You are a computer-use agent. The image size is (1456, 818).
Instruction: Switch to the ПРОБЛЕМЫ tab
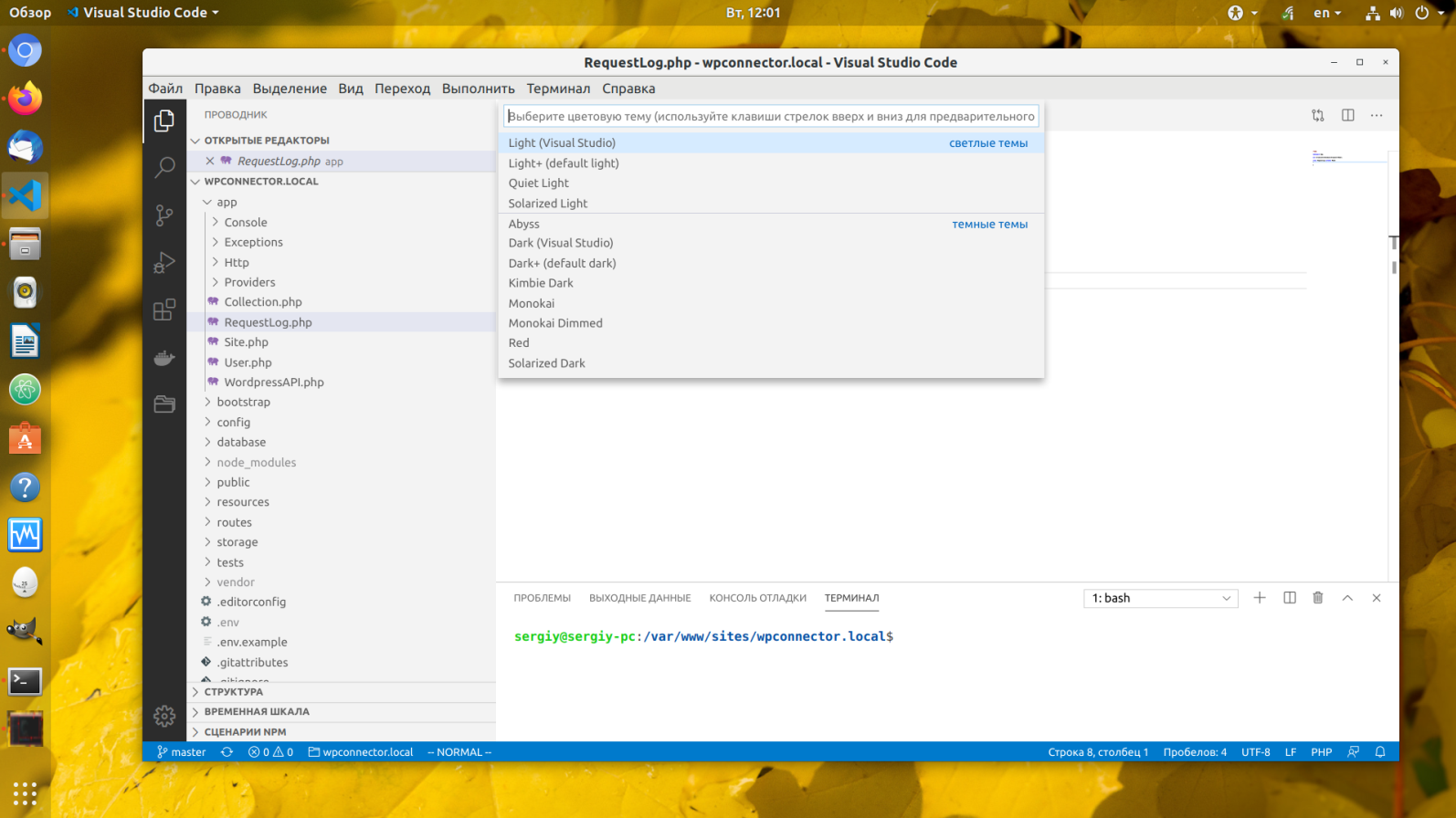click(x=542, y=598)
